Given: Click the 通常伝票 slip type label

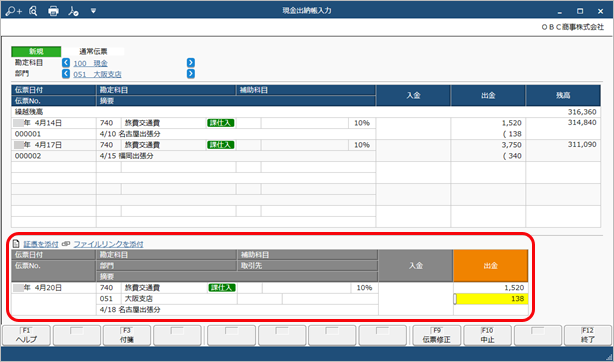Looking at the screenshot, I should (x=93, y=51).
